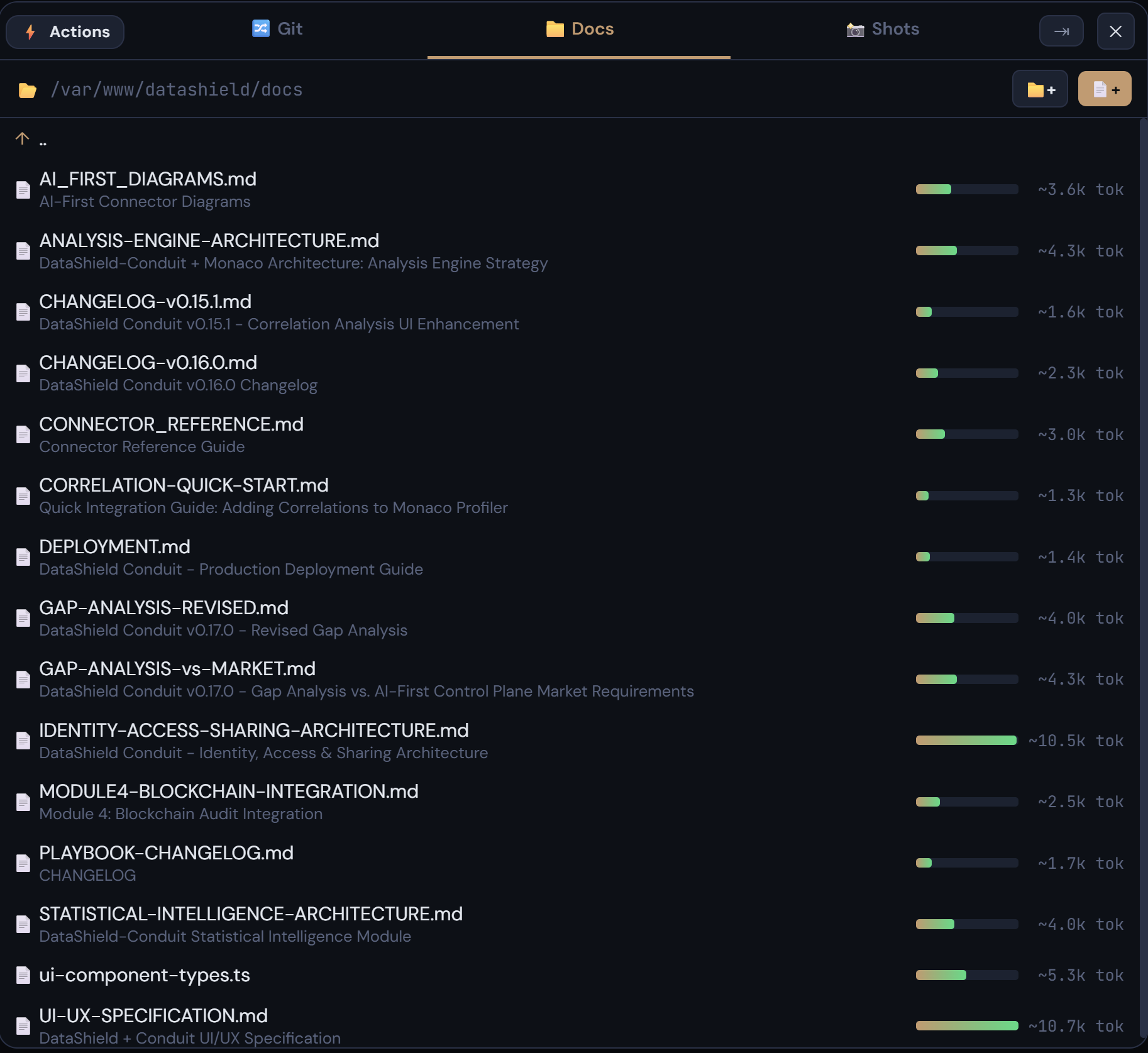This screenshot has height=1053, width=1148.
Task: Open IDENTITY-ACCESS-SHARING-ARCHITECTURE.md file
Action: (254, 730)
